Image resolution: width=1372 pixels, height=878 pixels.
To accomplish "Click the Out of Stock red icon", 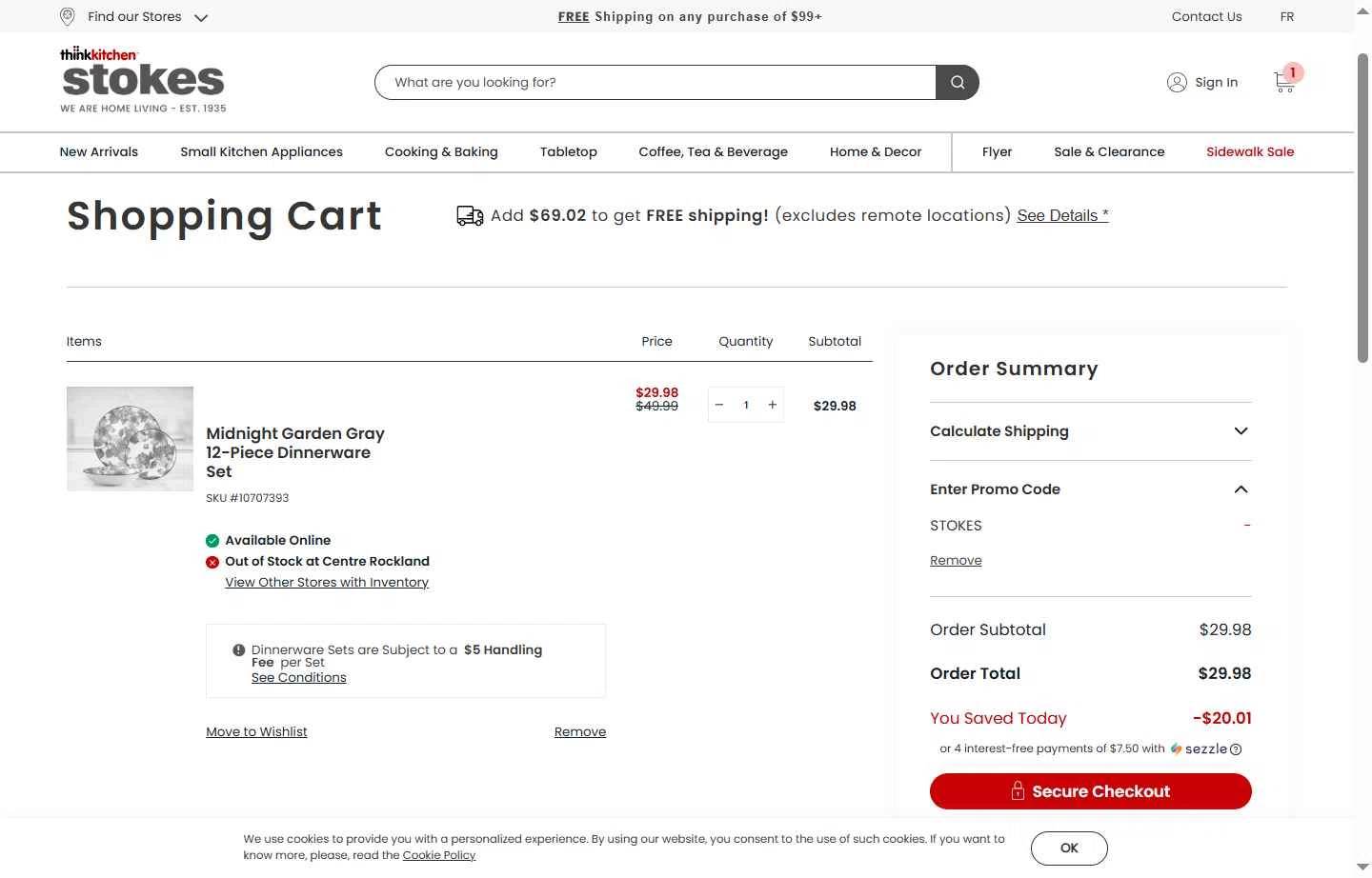I will [x=212, y=562].
